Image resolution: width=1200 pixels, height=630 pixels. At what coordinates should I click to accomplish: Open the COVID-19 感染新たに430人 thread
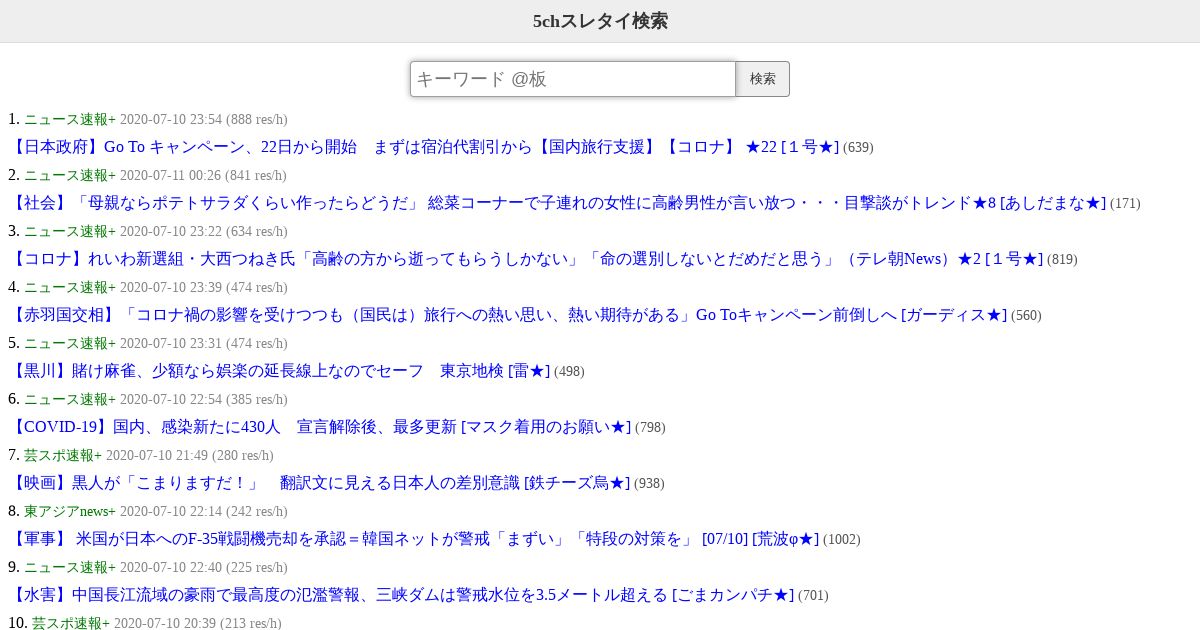tap(320, 427)
